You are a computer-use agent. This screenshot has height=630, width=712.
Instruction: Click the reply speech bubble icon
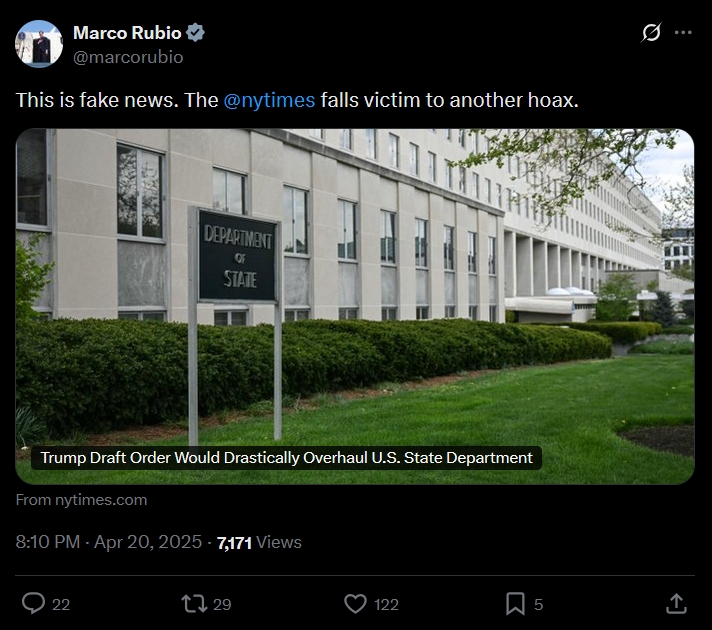click(34, 603)
